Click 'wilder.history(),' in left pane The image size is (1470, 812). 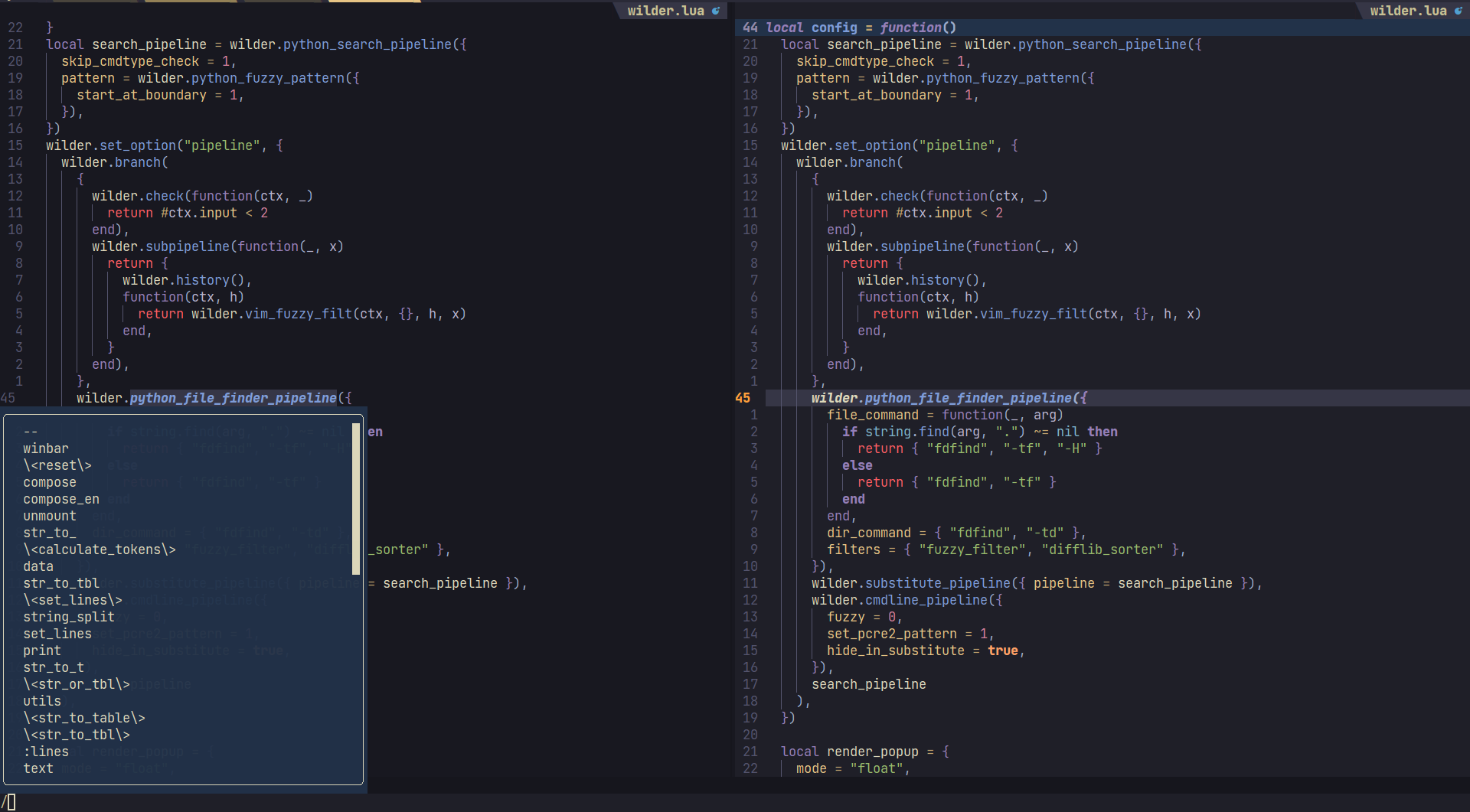(x=188, y=280)
